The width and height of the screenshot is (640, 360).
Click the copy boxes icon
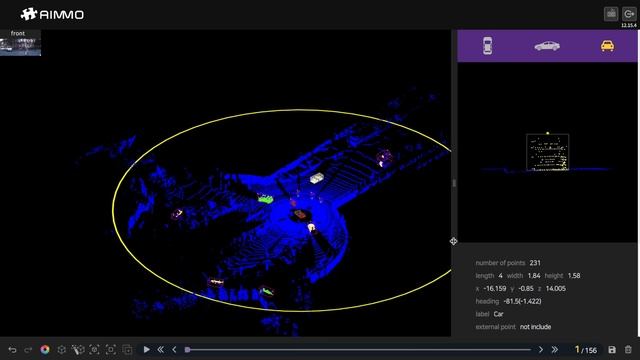tap(127, 350)
